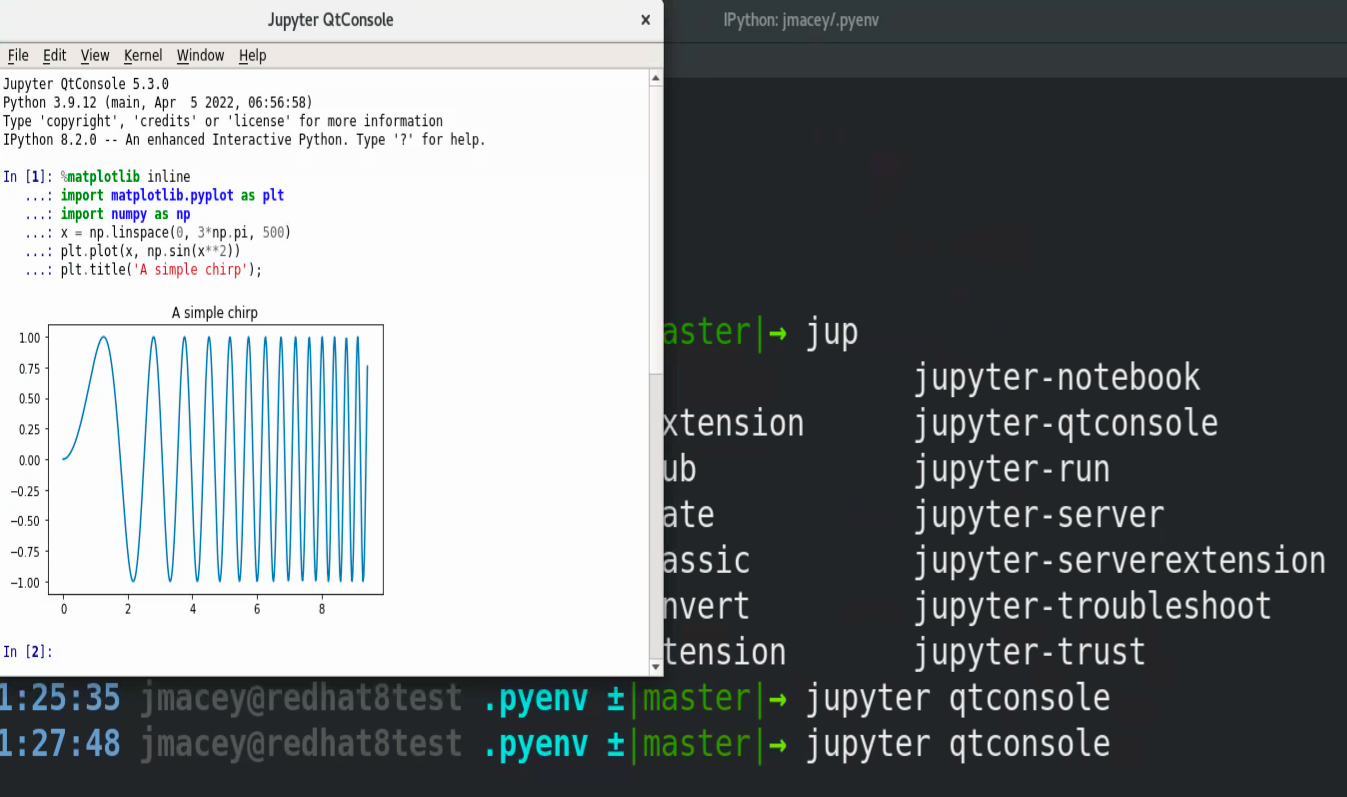
Task: Click the 'plt.plot(x, np.sin(x**2))' line
Action: pos(150,251)
